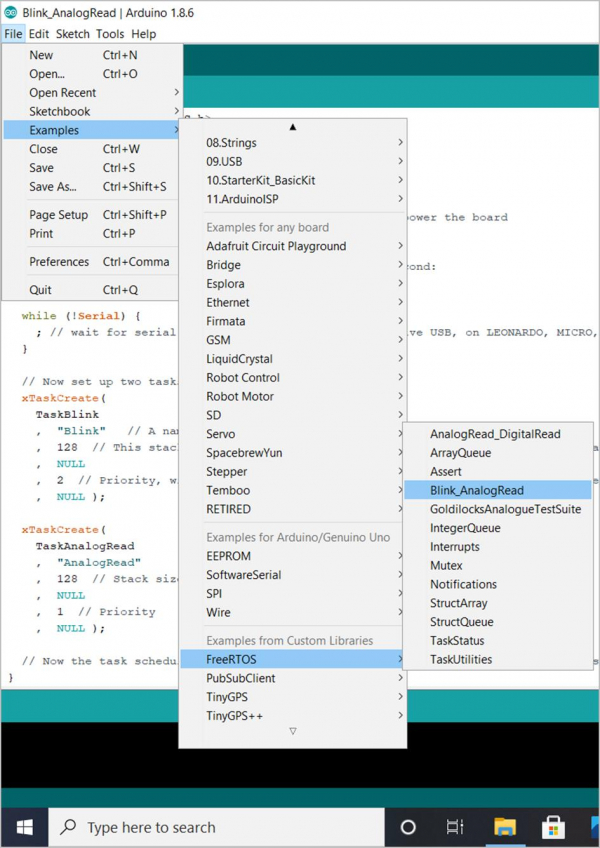Launch File Explorer from the taskbar
This screenshot has height=848, width=600.
tap(504, 827)
